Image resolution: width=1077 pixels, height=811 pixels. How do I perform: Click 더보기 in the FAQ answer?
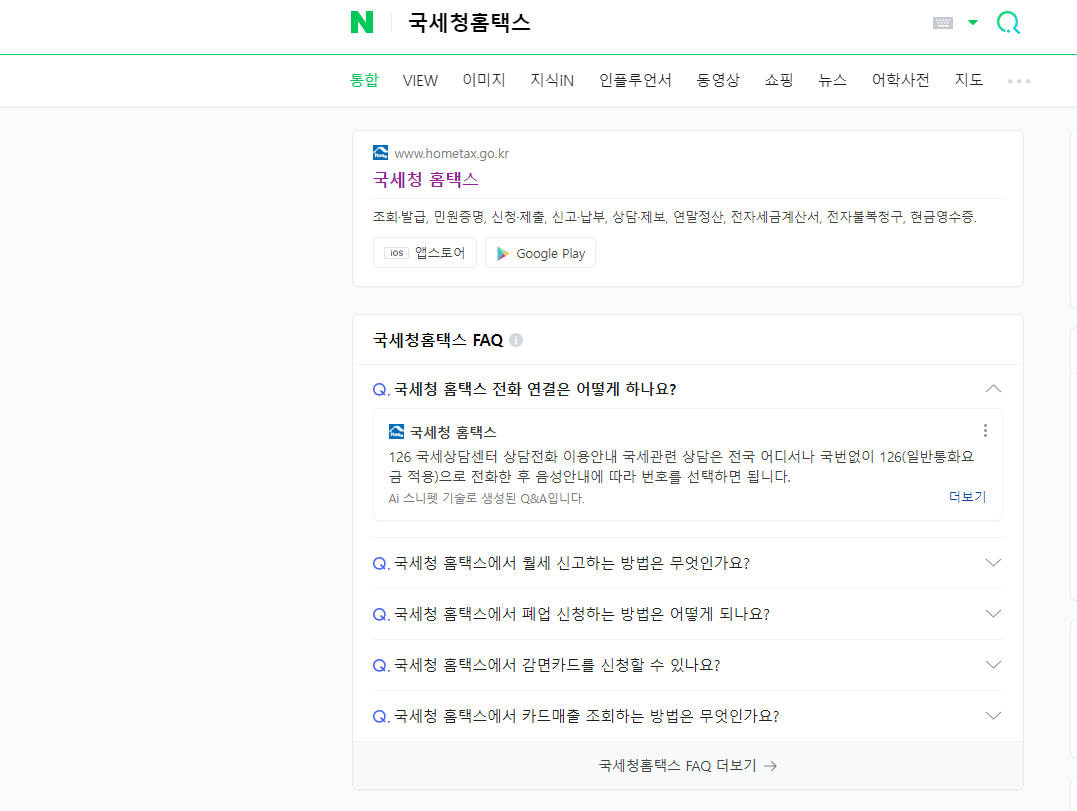click(967, 496)
